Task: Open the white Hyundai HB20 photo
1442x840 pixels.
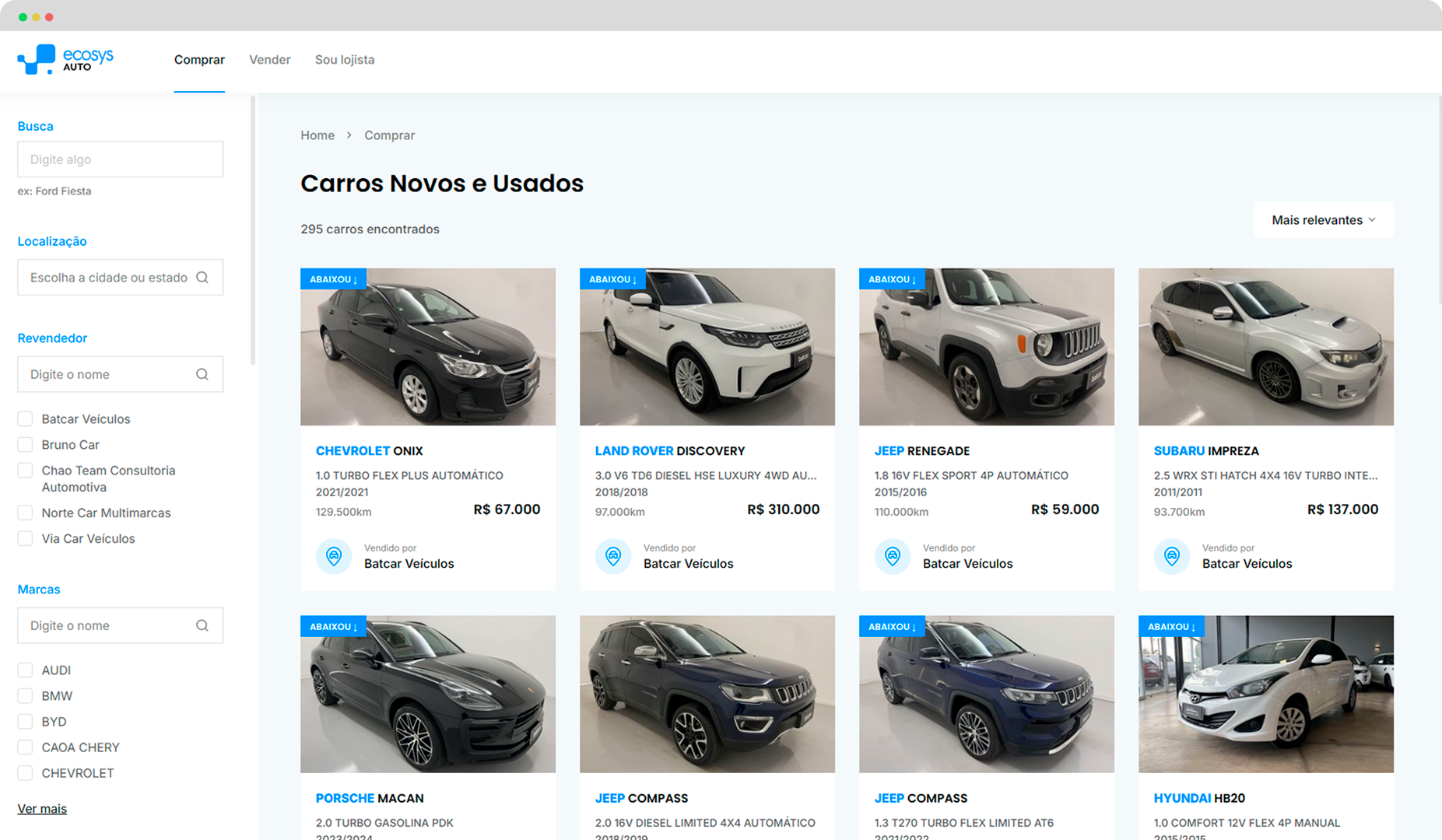Action: 1266,695
